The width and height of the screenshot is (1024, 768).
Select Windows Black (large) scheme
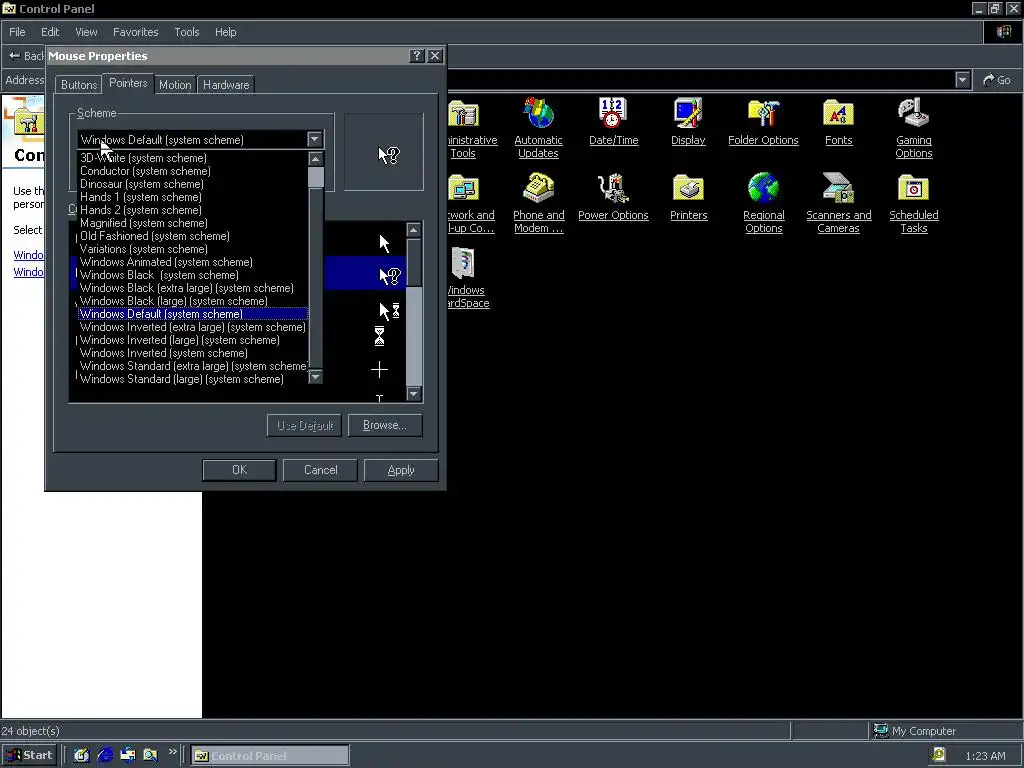pos(193,301)
